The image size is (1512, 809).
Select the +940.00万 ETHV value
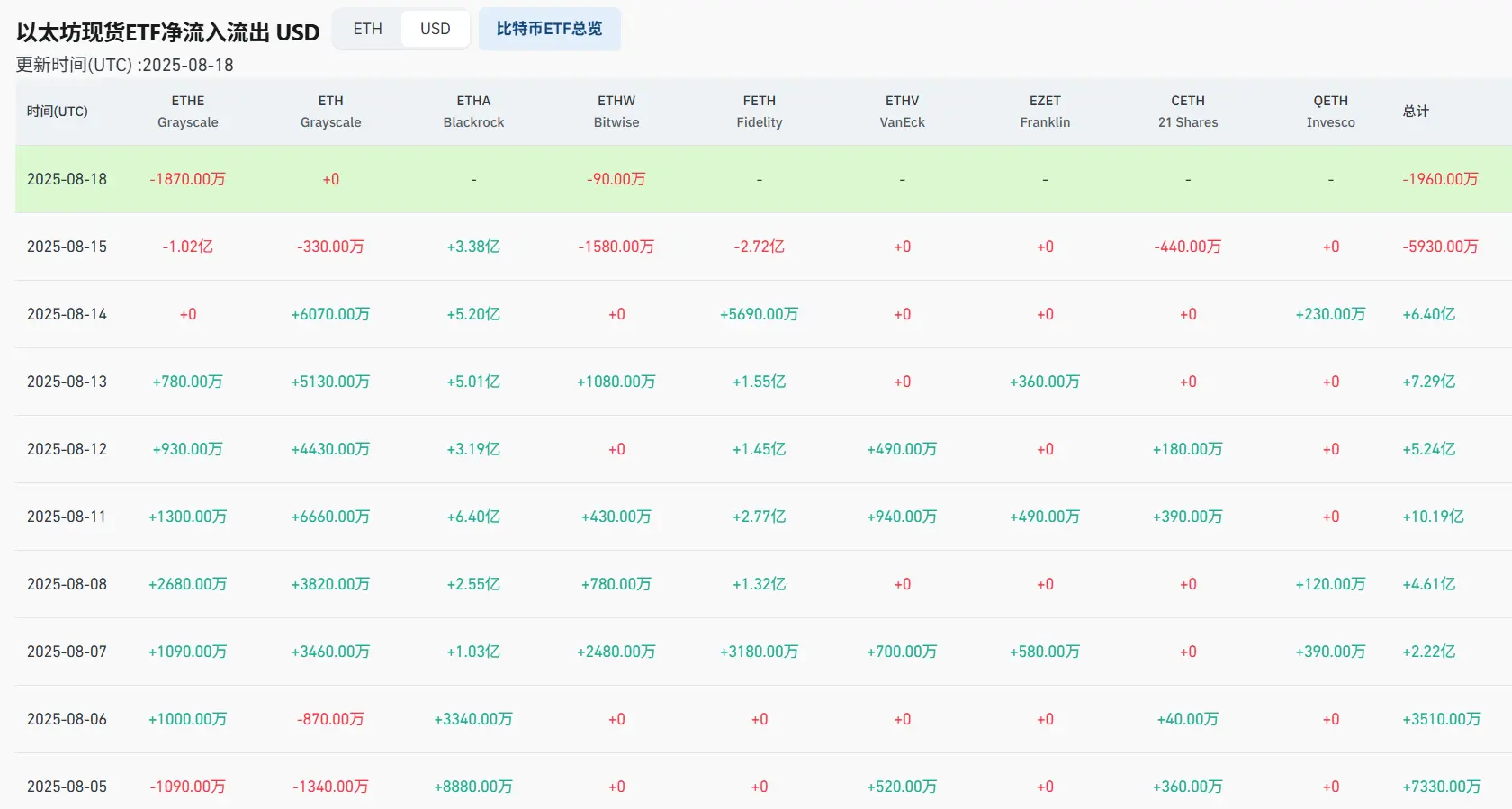click(903, 517)
